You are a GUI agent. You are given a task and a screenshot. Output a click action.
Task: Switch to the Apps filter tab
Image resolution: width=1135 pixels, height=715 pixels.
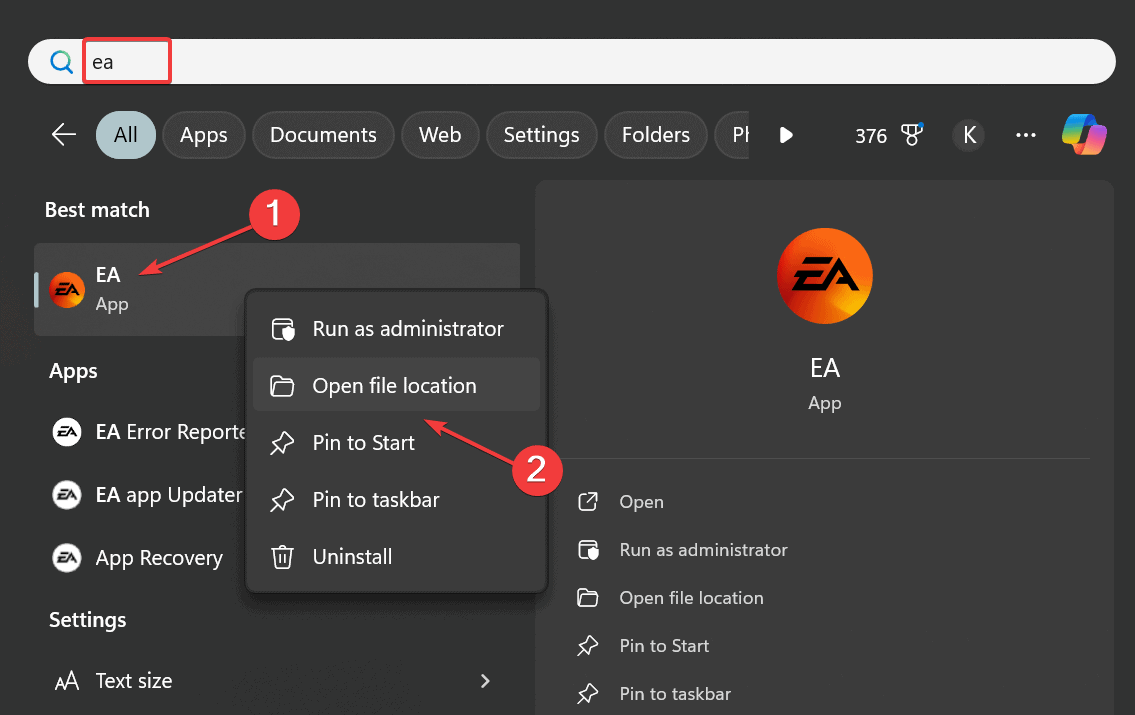(x=203, y=135)
